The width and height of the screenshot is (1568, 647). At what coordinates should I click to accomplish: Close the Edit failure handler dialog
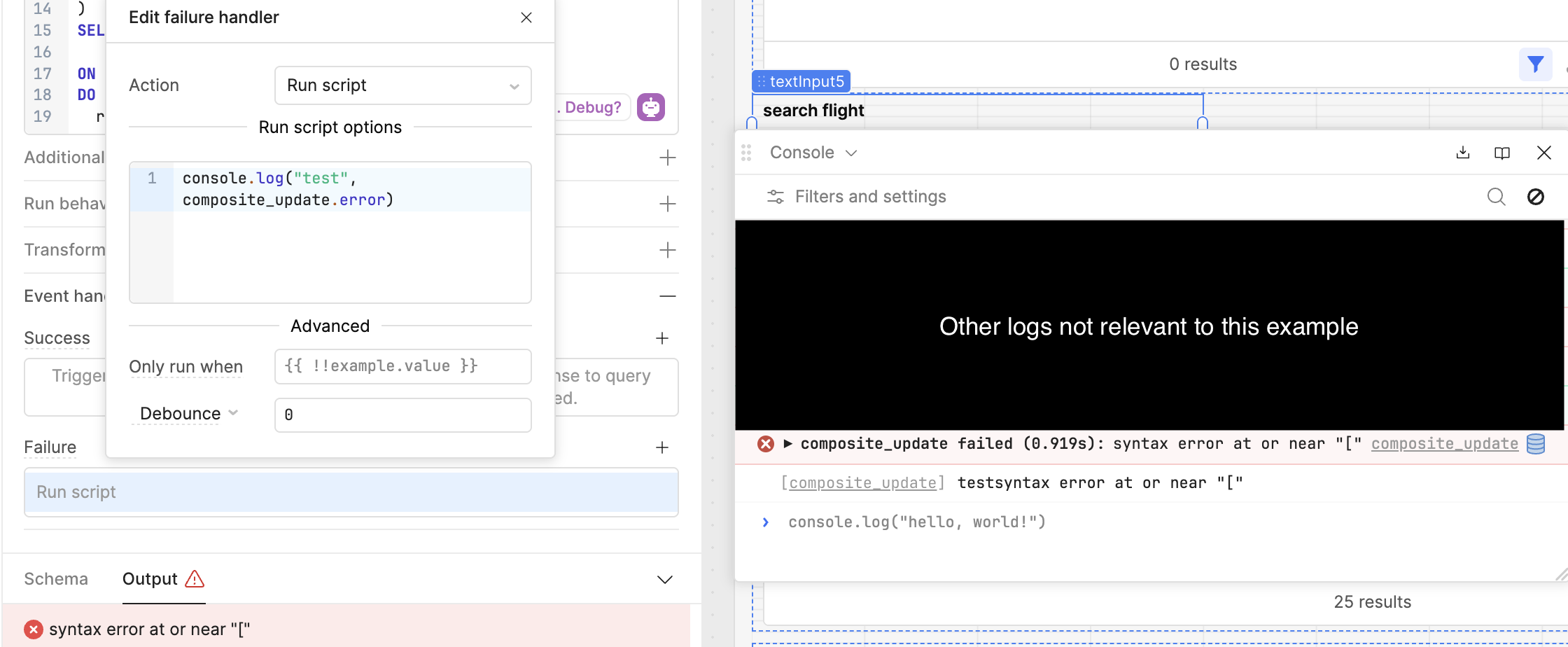(x=526, y=18)
